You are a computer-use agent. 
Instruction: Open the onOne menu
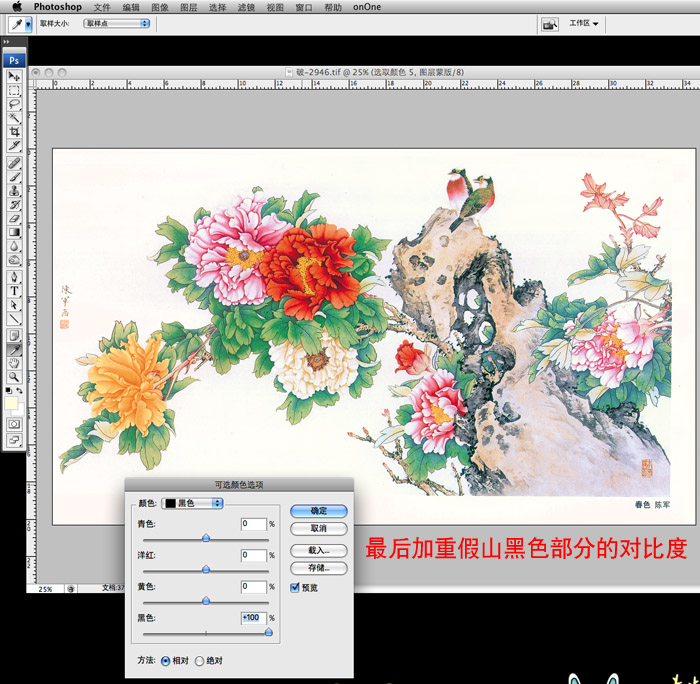coord(367,7)
